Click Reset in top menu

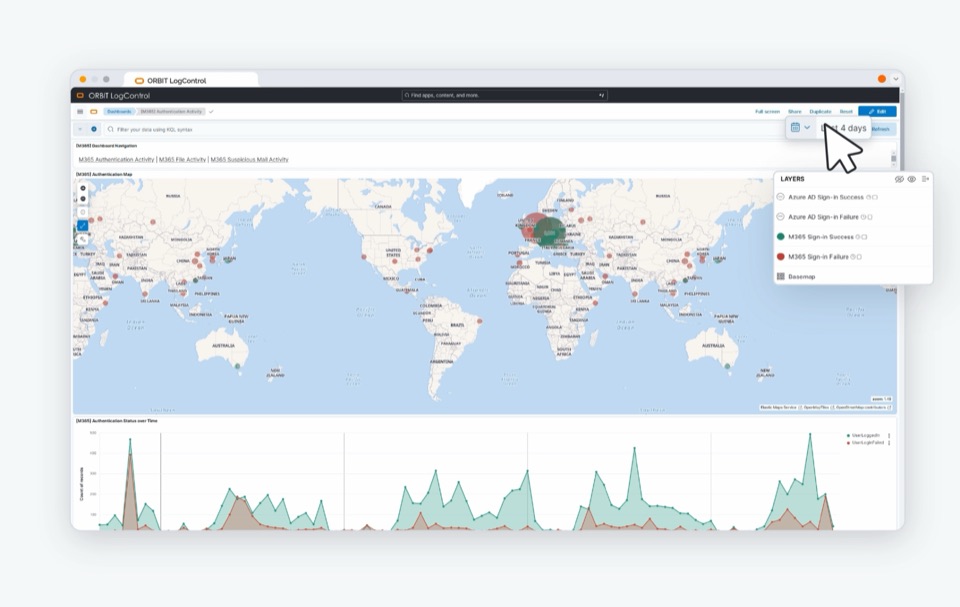tap(846, 111)
